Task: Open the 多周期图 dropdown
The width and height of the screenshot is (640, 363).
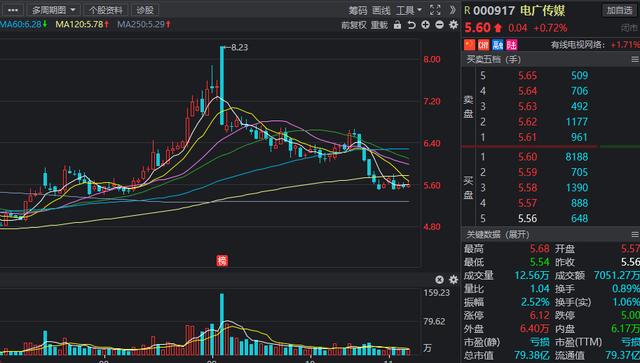Action: point(54,10)
